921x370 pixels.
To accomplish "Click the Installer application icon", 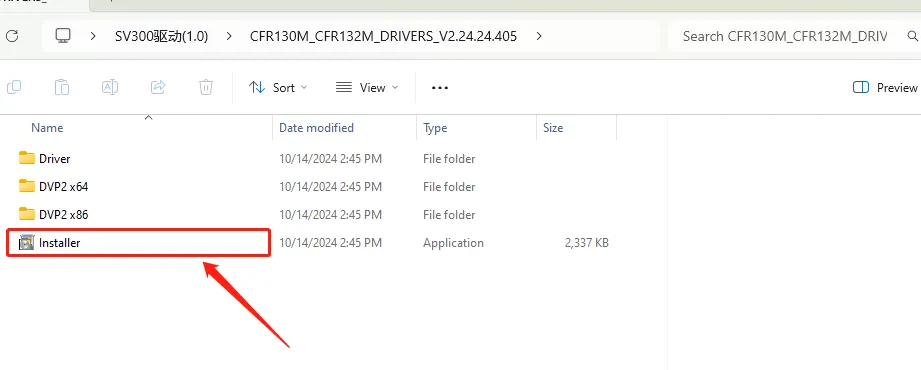I will (x=26, y=243).
